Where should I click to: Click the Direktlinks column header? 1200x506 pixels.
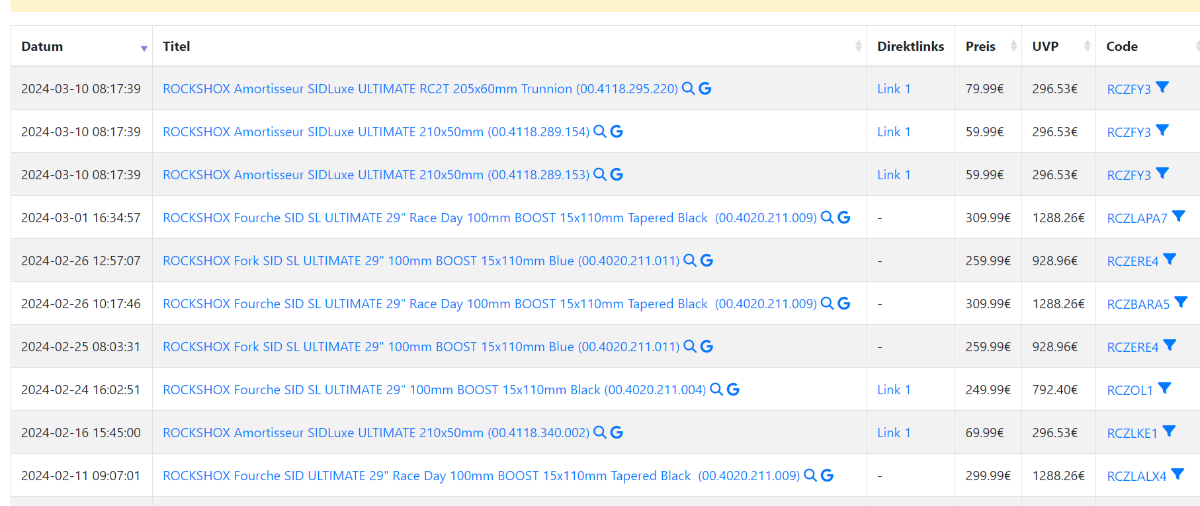910,47
